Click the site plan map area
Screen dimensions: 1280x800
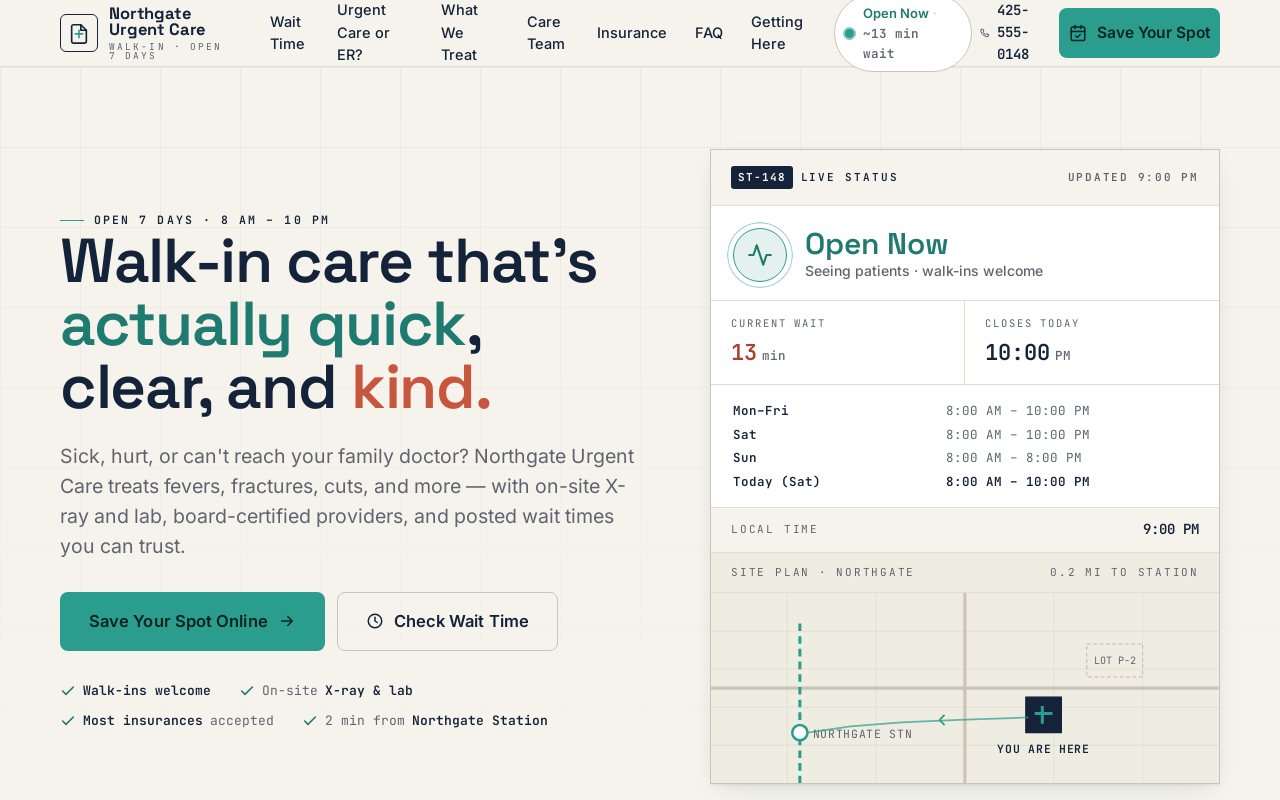pyautogui.click(x=965, y=688)
